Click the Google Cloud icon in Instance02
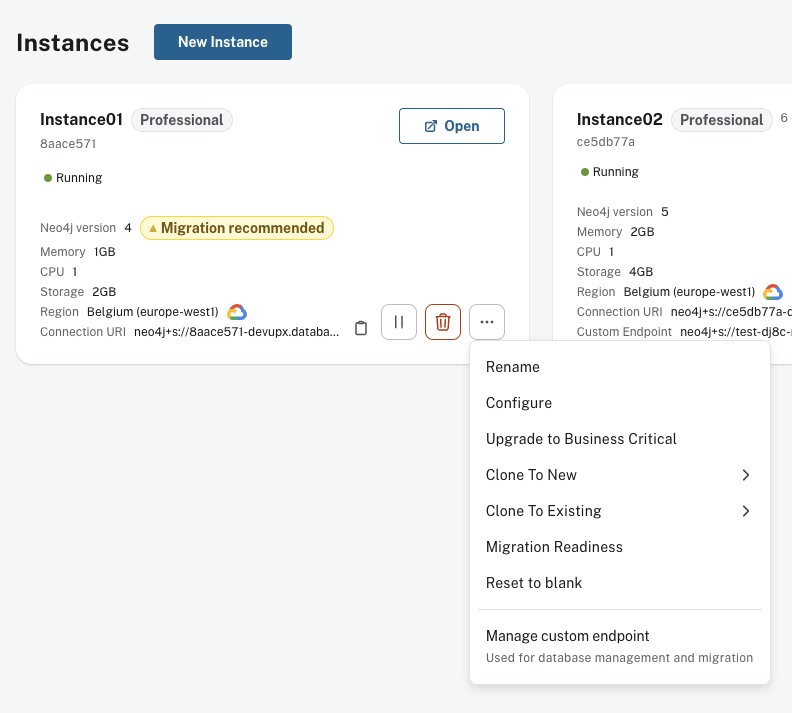Viewport: 792px width, 713px height. pyautogui.click(x=773, y=292)
